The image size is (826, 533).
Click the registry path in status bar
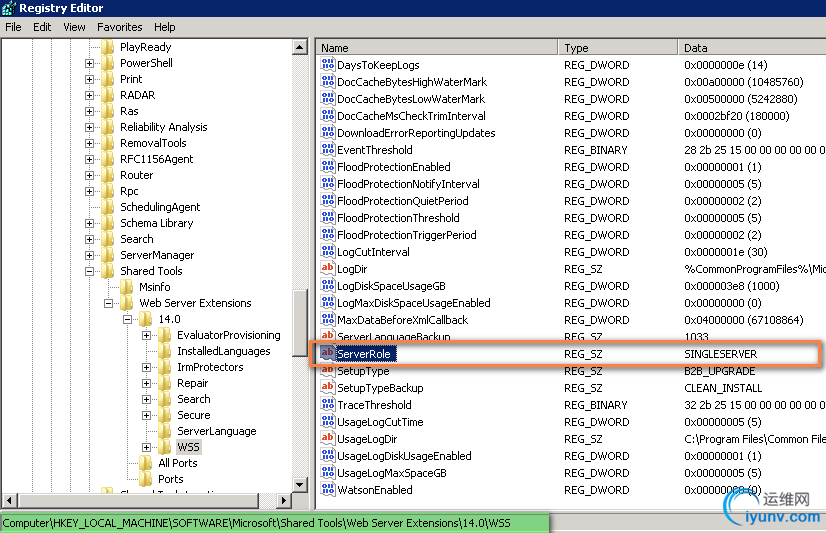point(257,523)
